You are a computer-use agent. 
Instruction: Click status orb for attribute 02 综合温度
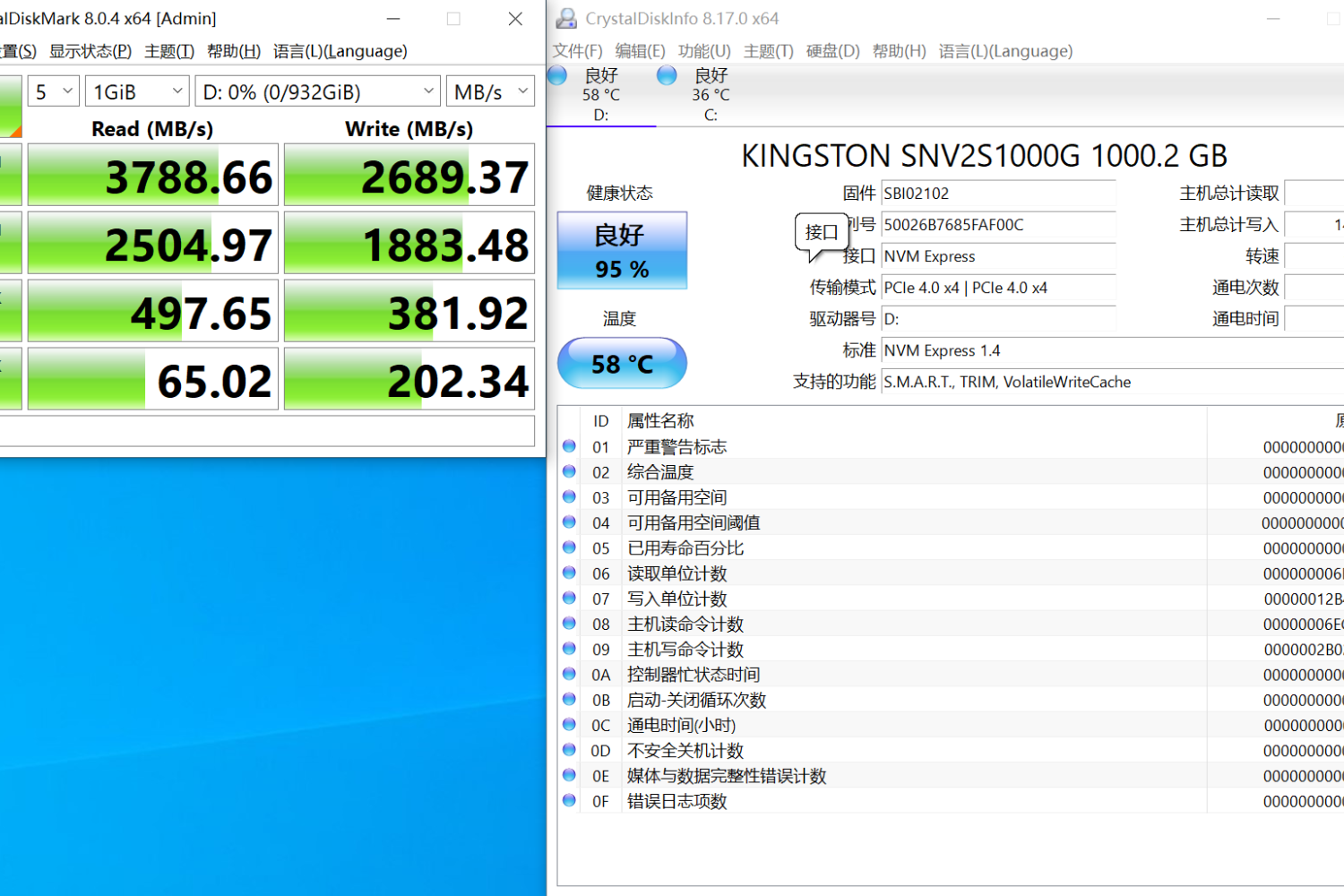tap(569, 471)
